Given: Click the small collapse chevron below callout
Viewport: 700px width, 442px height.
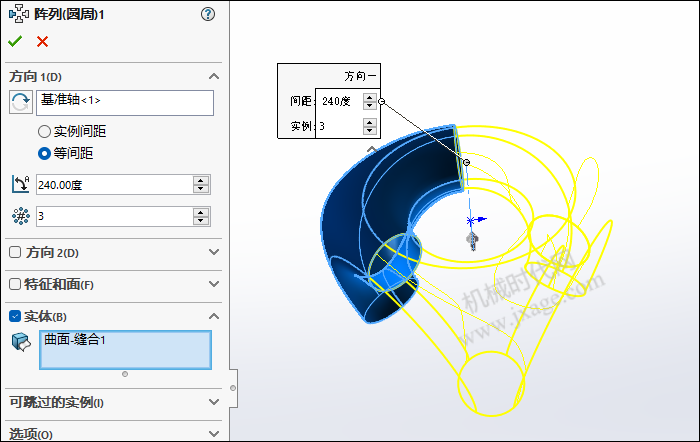Looking at the screenshot, I should [371, 149].
